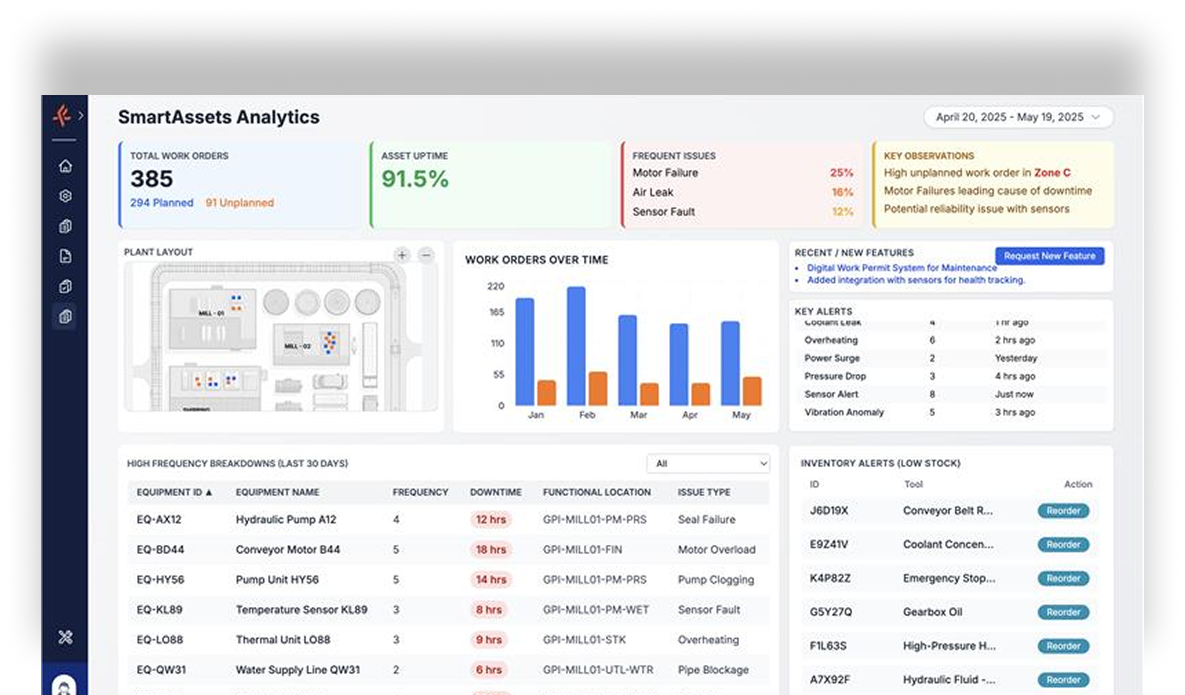Reorder item J6D19X Conveyor Belt
The width and height of the screenshot is (1185, 695).
point(1063,511)
